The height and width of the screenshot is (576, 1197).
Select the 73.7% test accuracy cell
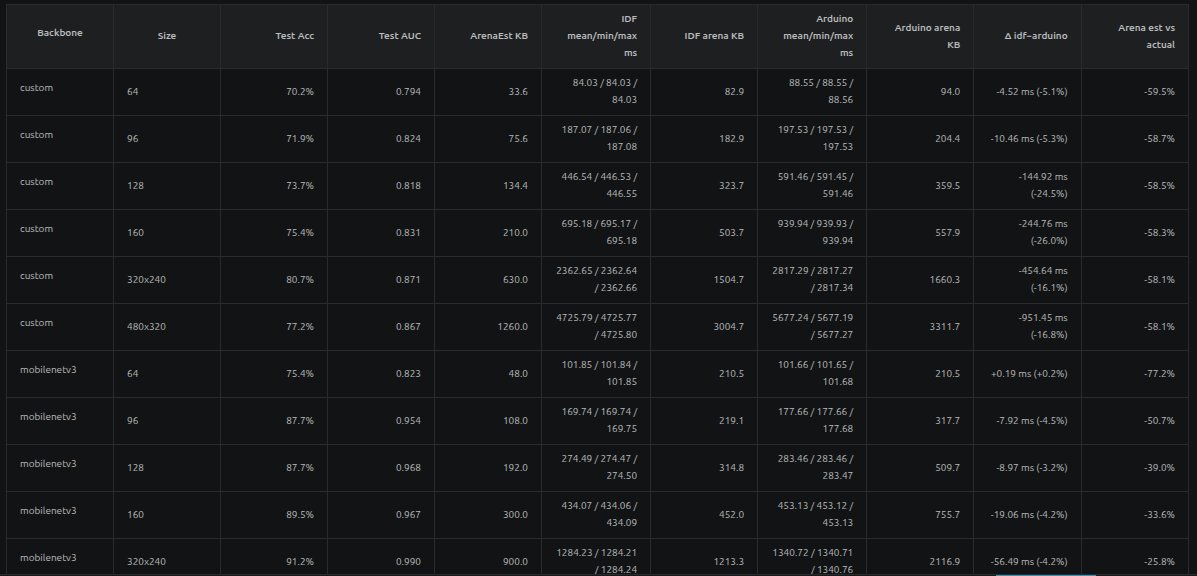click(300, 185)
